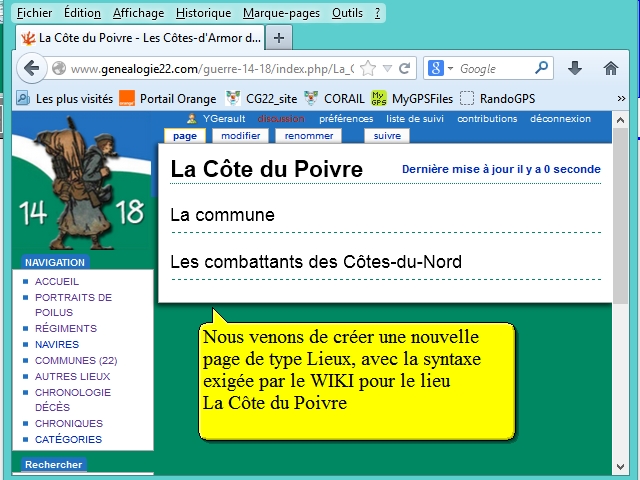Open the URL bar history dropdown arrow

(x=386, y=69)
